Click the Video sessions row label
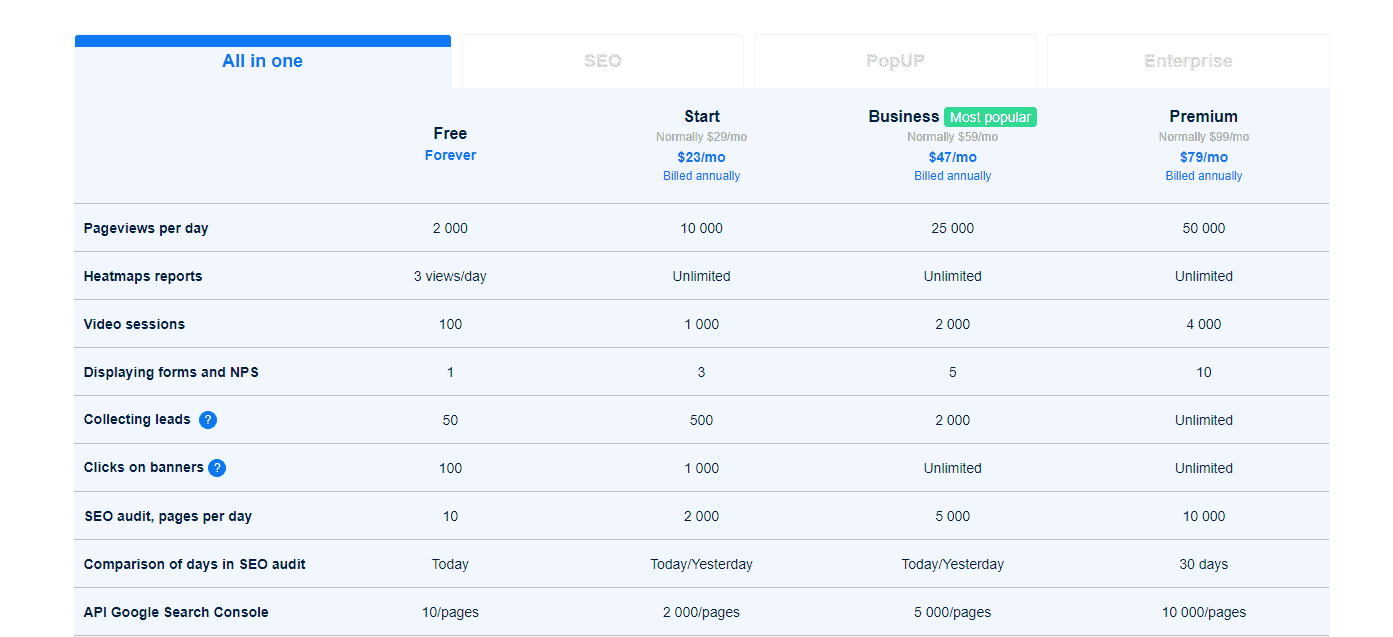The width and height of the screenshot is (1393, 637). point(134,324)
